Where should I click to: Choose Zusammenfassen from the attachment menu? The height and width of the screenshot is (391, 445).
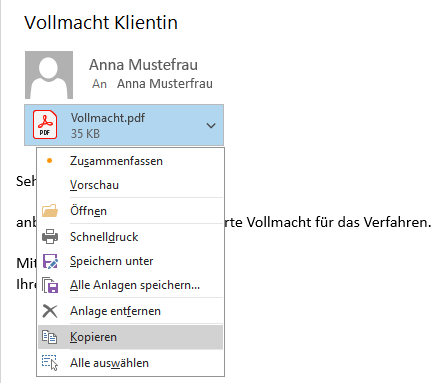pos(131,161)
